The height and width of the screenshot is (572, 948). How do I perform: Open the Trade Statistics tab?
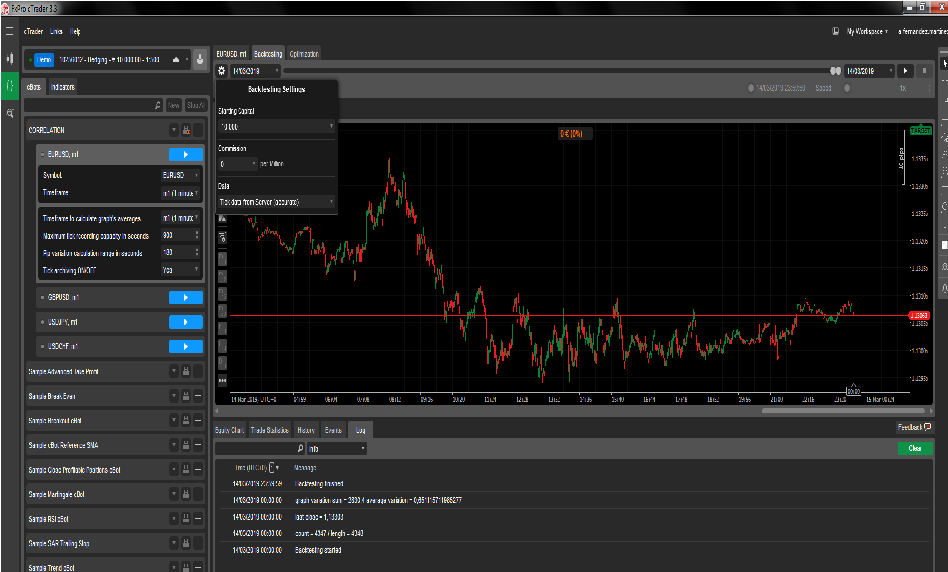(x=270, y=430)
